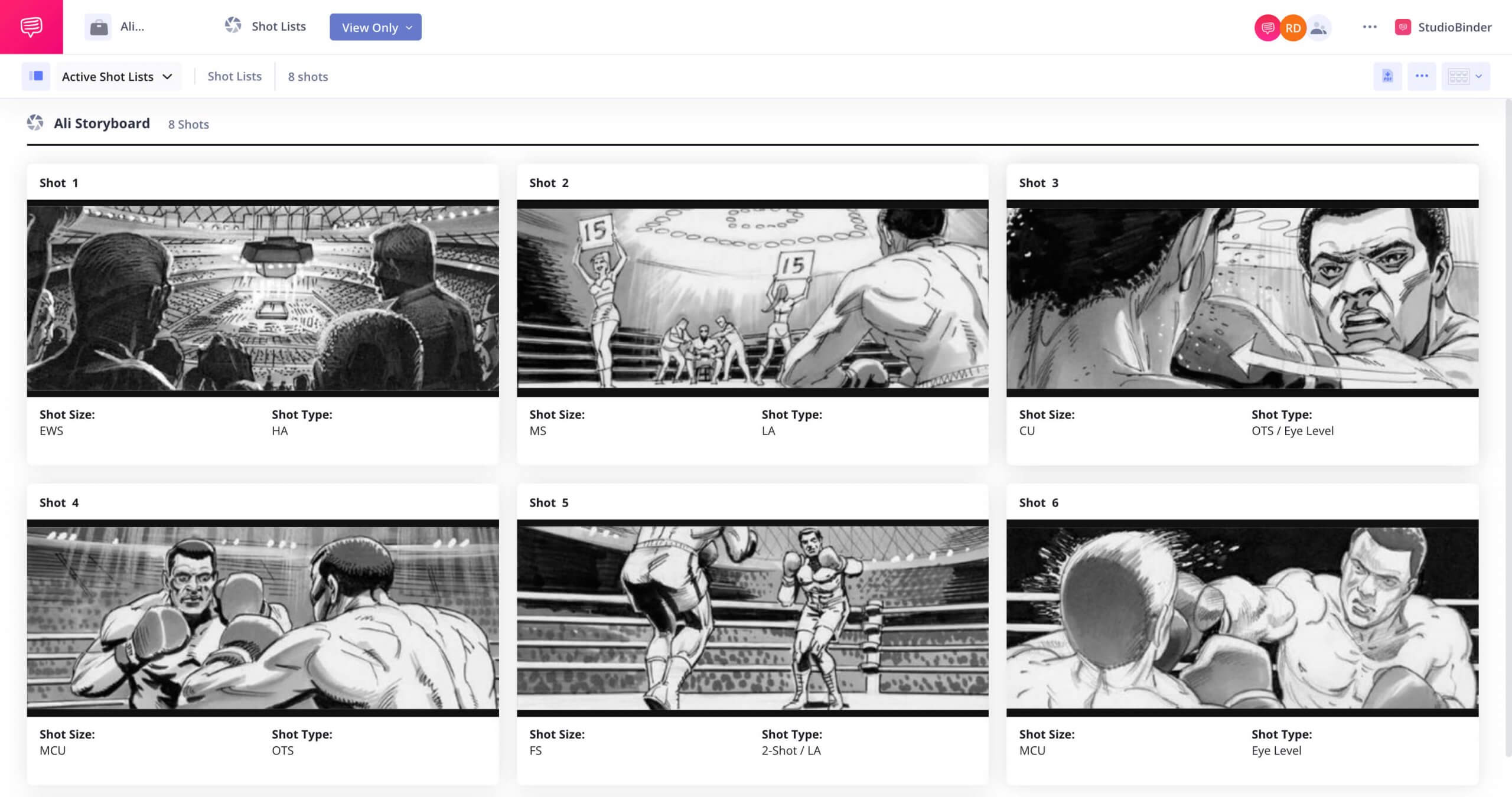Click the Shot Lists navigation icon

click(x=234, y=26)
